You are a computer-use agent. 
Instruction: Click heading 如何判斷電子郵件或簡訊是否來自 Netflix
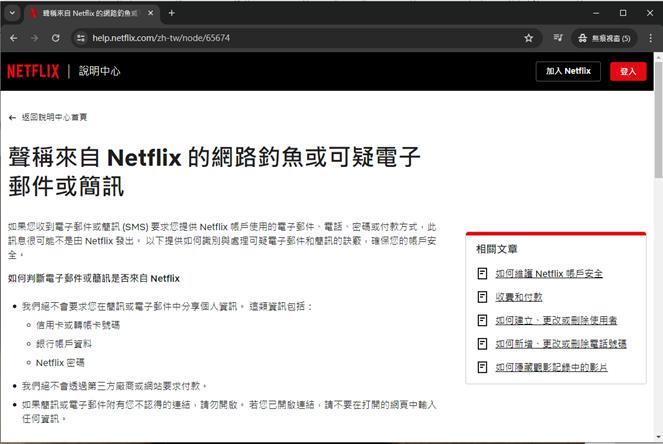tap(94, 278)
